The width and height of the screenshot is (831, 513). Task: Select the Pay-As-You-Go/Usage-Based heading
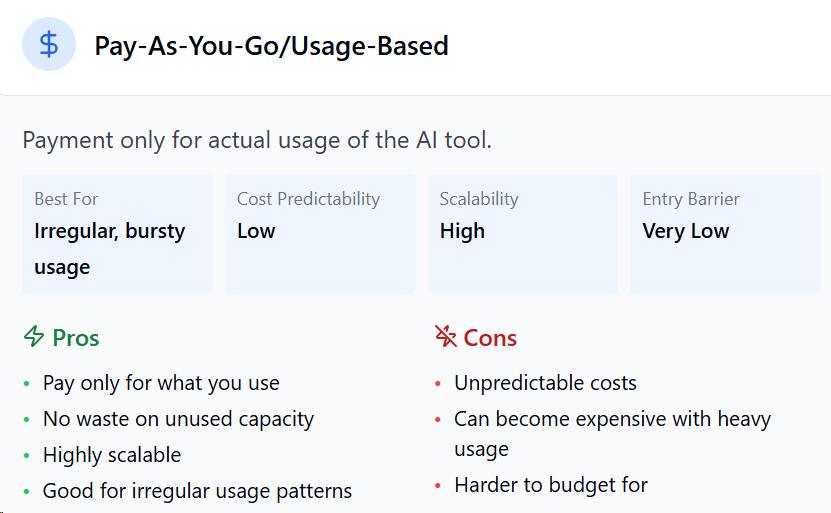point(271,46)
